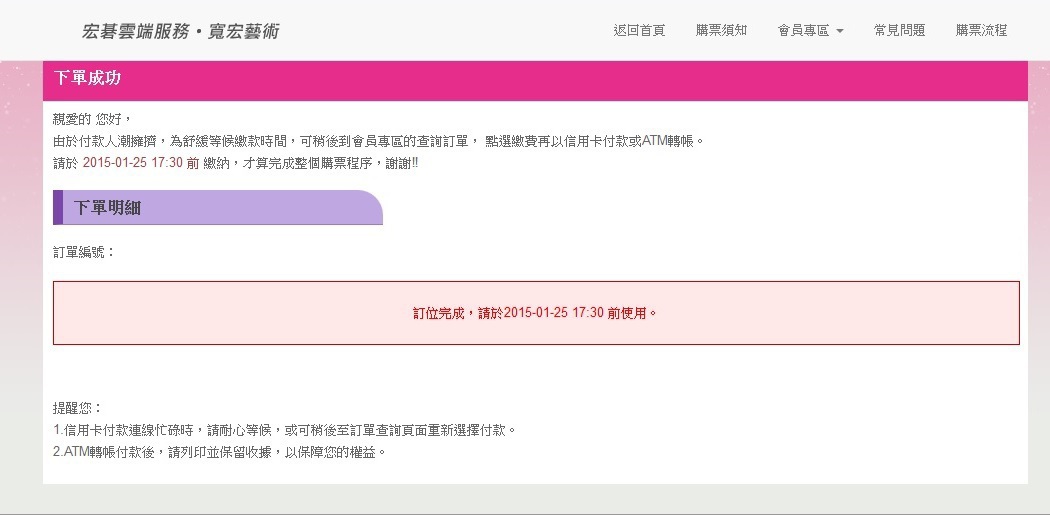
Task: Go back via 返回首頁 link
Action: click(639, 30)
